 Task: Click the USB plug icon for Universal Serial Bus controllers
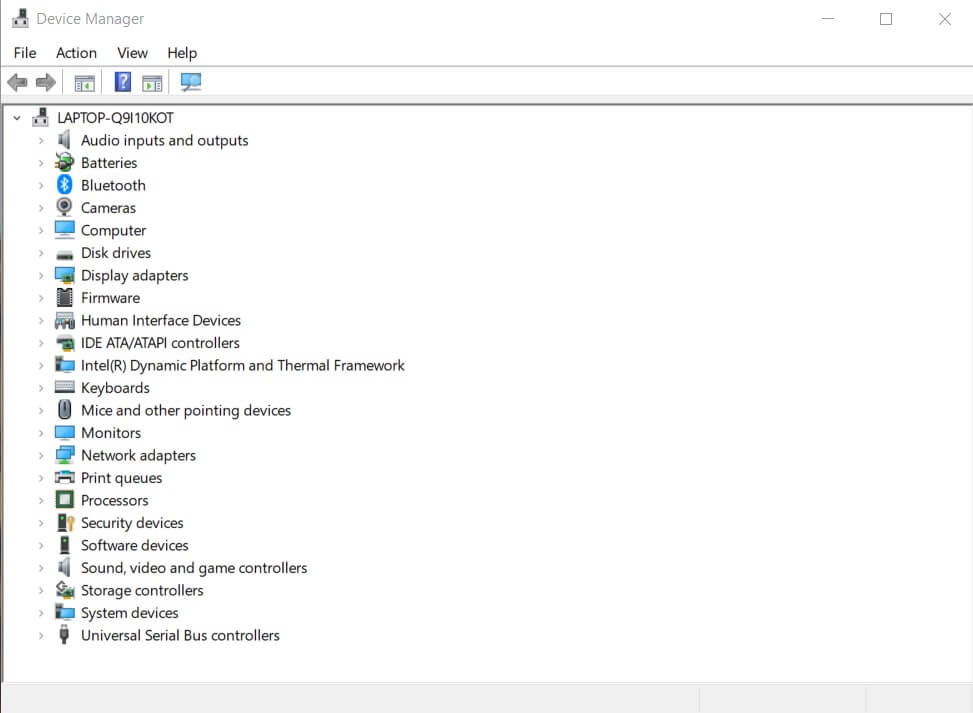[64, 635]
